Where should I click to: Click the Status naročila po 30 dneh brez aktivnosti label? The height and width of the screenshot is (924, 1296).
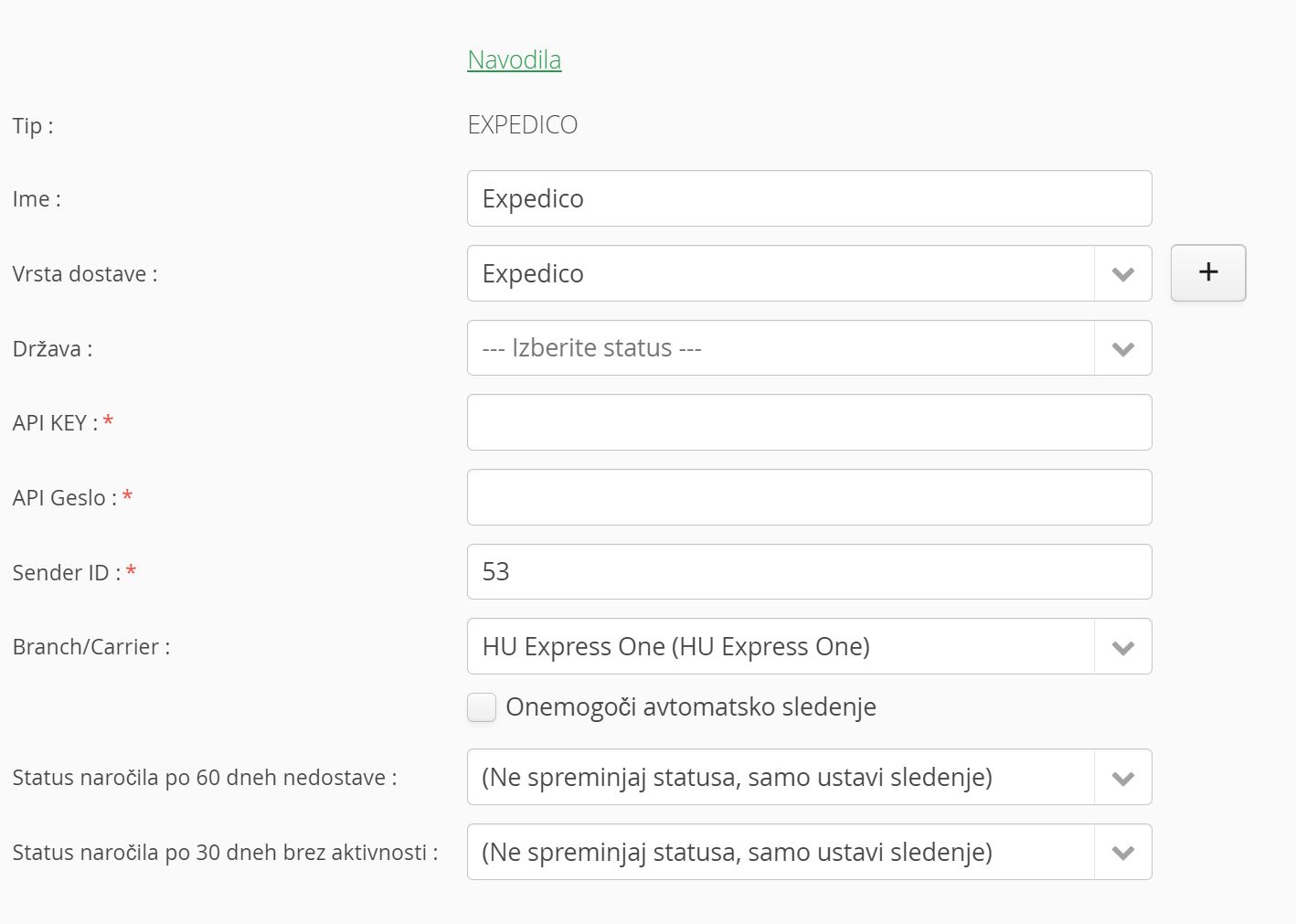coord(226,853)
